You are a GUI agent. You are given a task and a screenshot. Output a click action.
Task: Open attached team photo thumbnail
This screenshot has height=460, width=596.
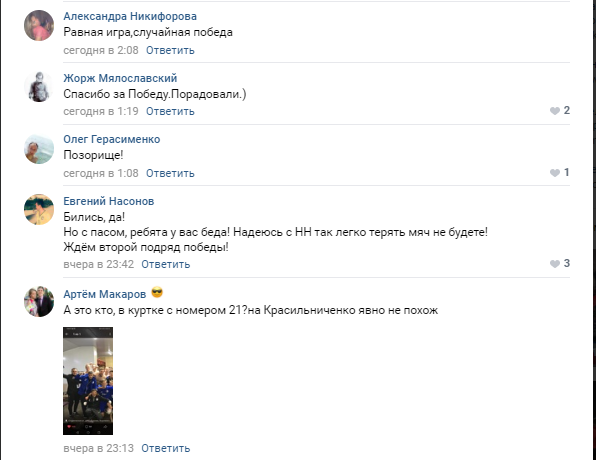[88, 381]
